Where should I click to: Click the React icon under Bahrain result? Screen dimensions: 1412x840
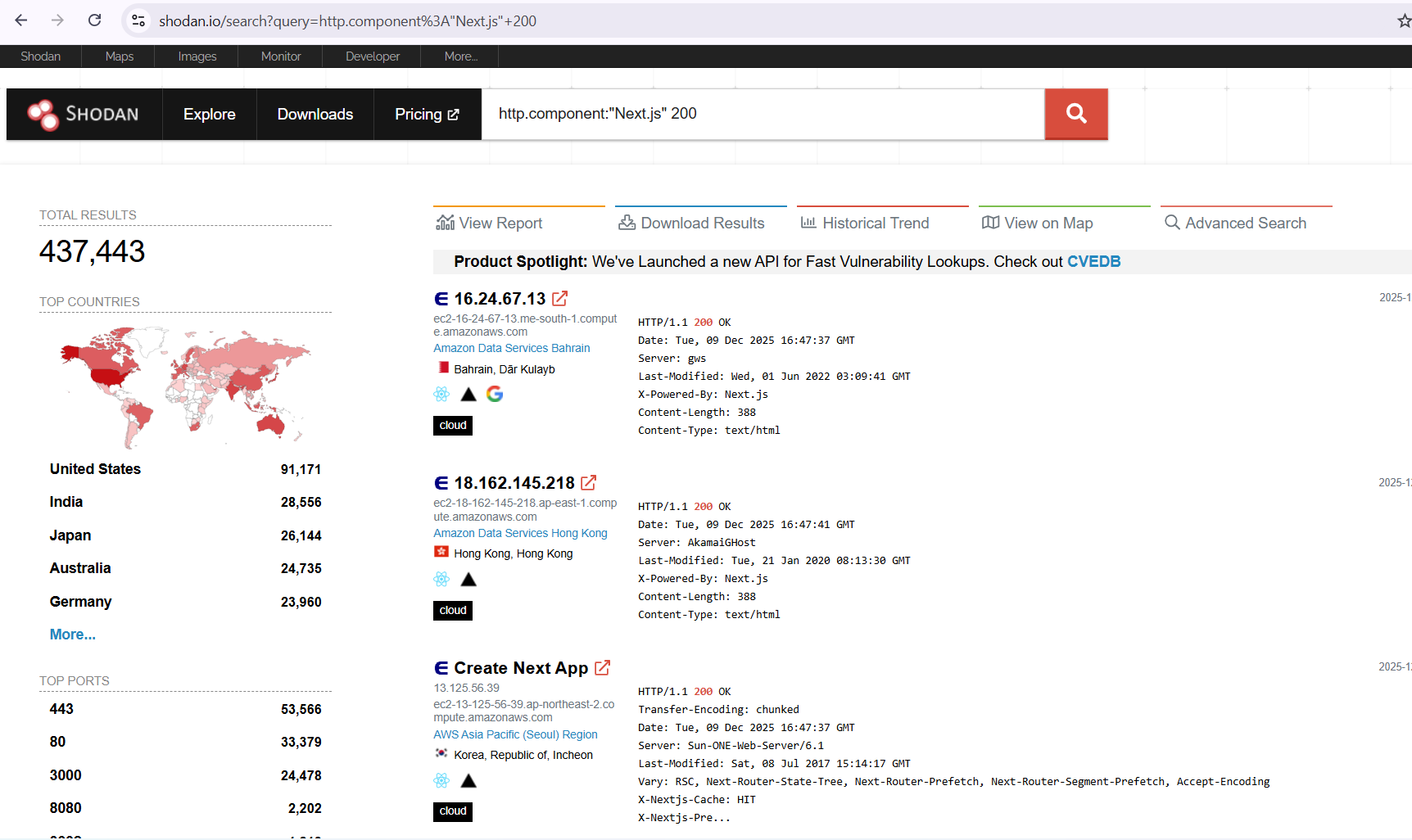click(442, 394)
